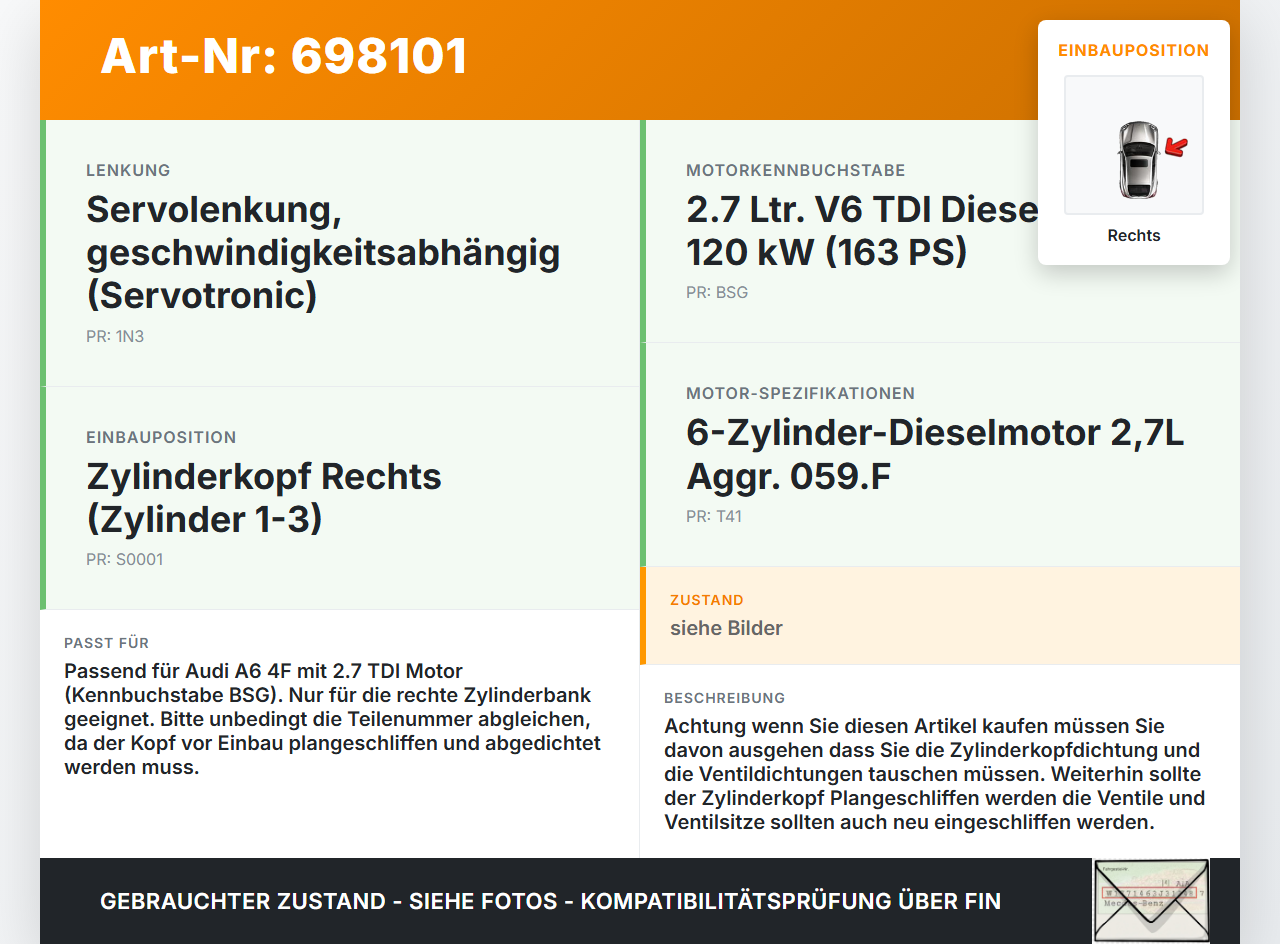Viewport: 1280px width, 944px height.
Task: Click the 'Achtung wenn Sie diesen Artikel' description paragraph
Action: click(x=935, y=774)
